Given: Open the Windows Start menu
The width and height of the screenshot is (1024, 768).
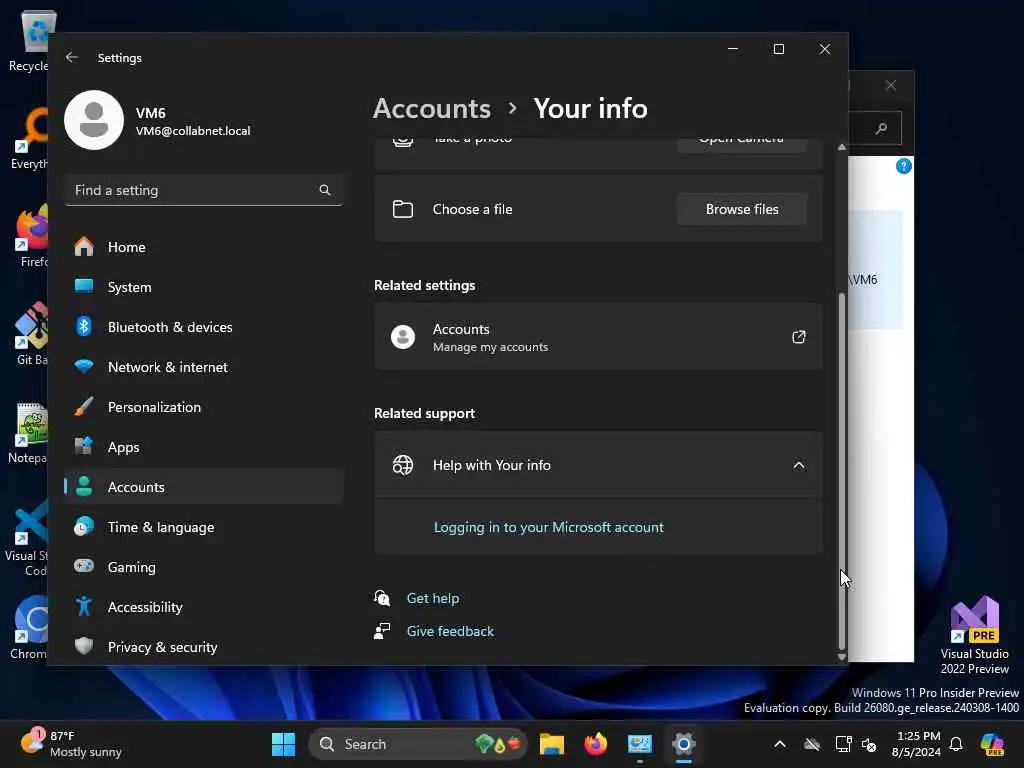Looking at the screenshot, I should 283,744.
